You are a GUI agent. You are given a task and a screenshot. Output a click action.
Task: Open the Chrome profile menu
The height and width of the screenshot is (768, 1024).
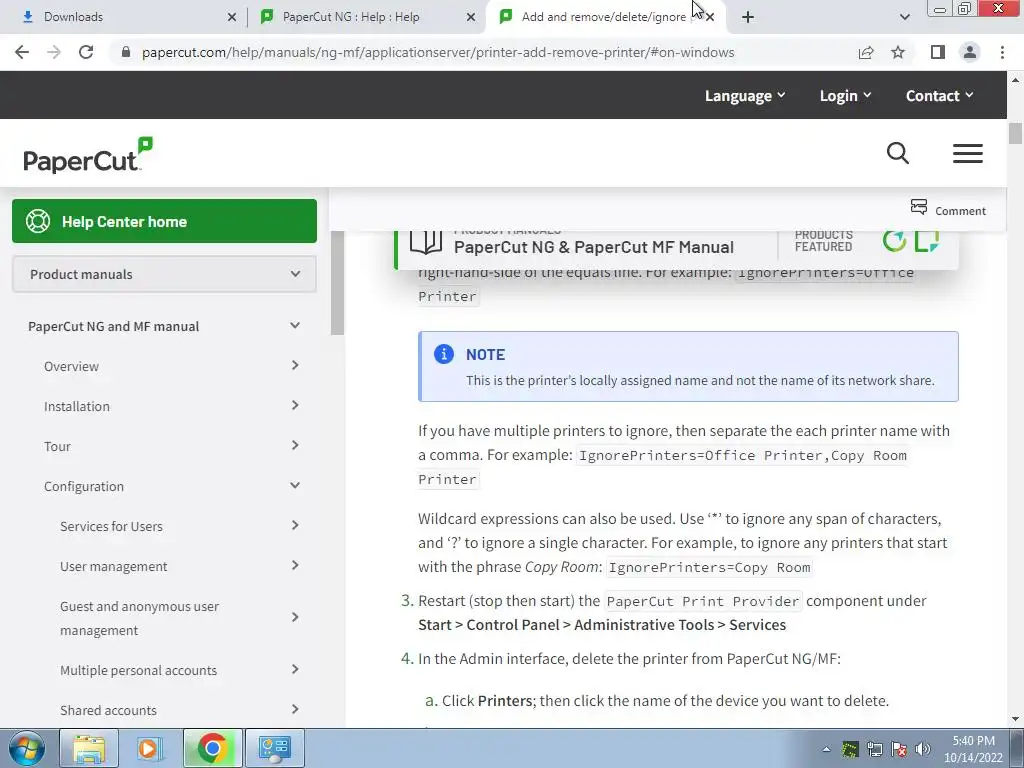(x=970, y=52)
